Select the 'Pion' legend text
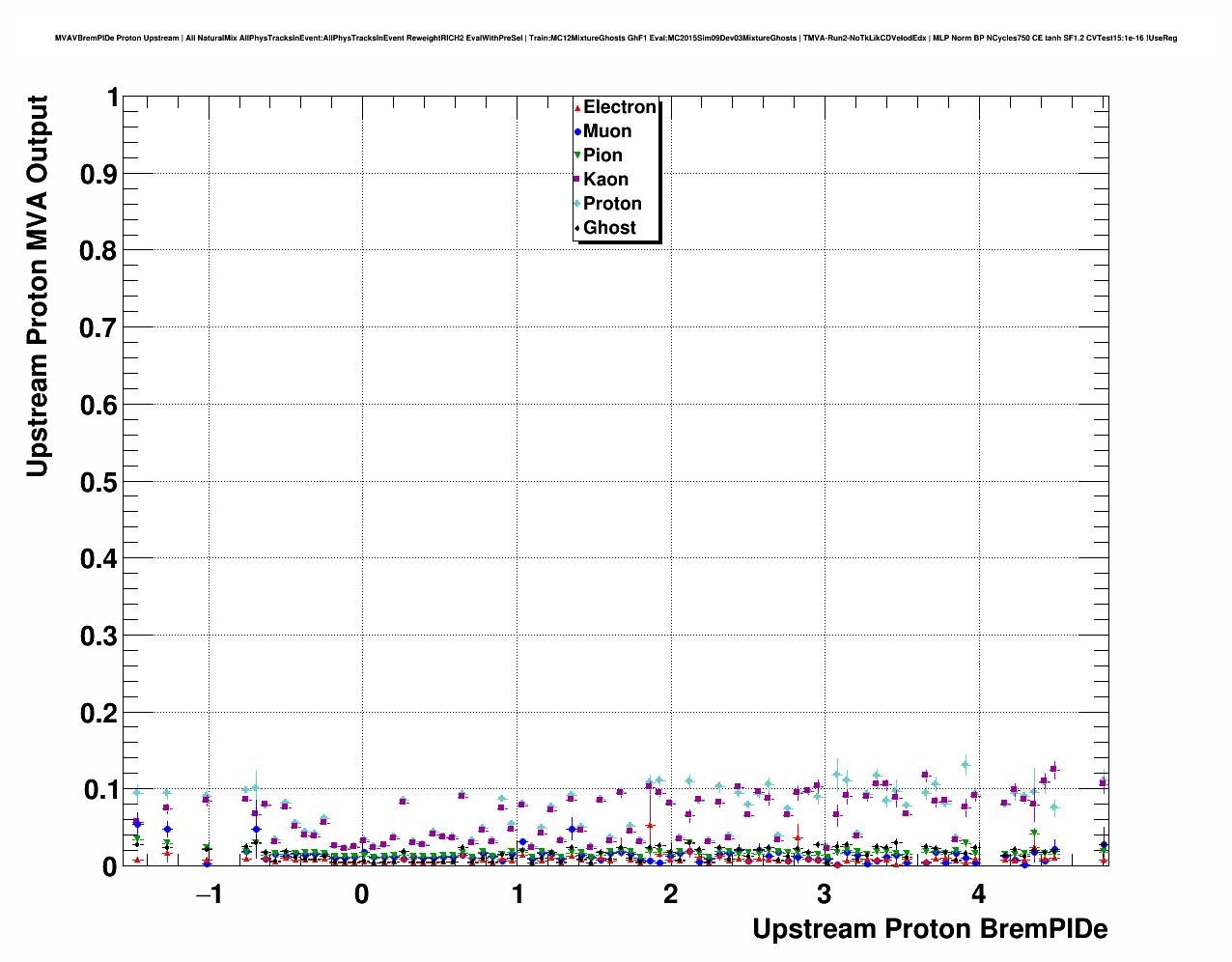This screenshot has width=1232, height=962. (x=602, y=156)
